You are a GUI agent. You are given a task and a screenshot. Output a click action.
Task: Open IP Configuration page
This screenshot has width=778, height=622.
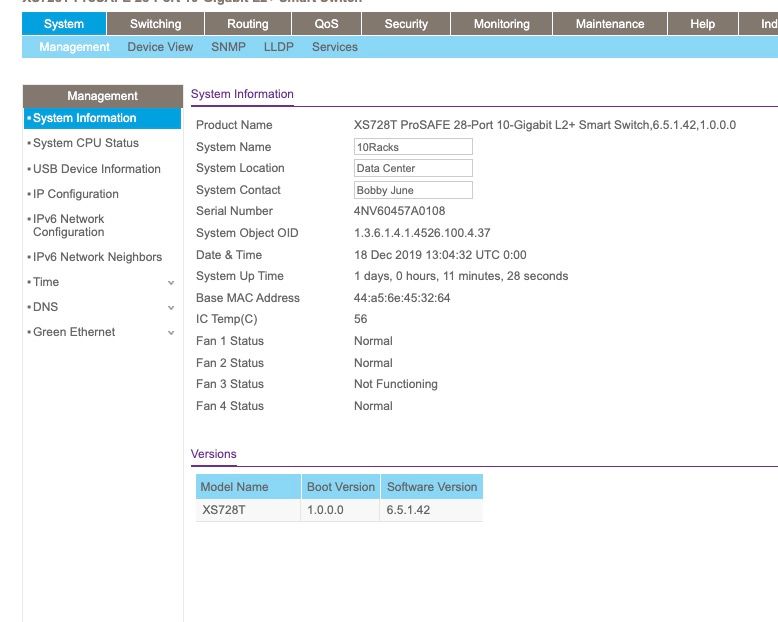[75, 194]
